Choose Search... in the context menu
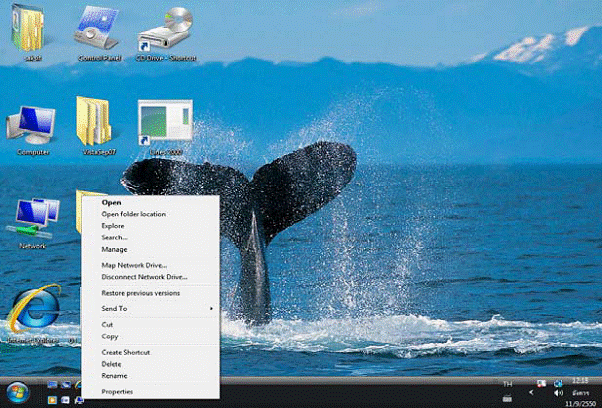 150,238
